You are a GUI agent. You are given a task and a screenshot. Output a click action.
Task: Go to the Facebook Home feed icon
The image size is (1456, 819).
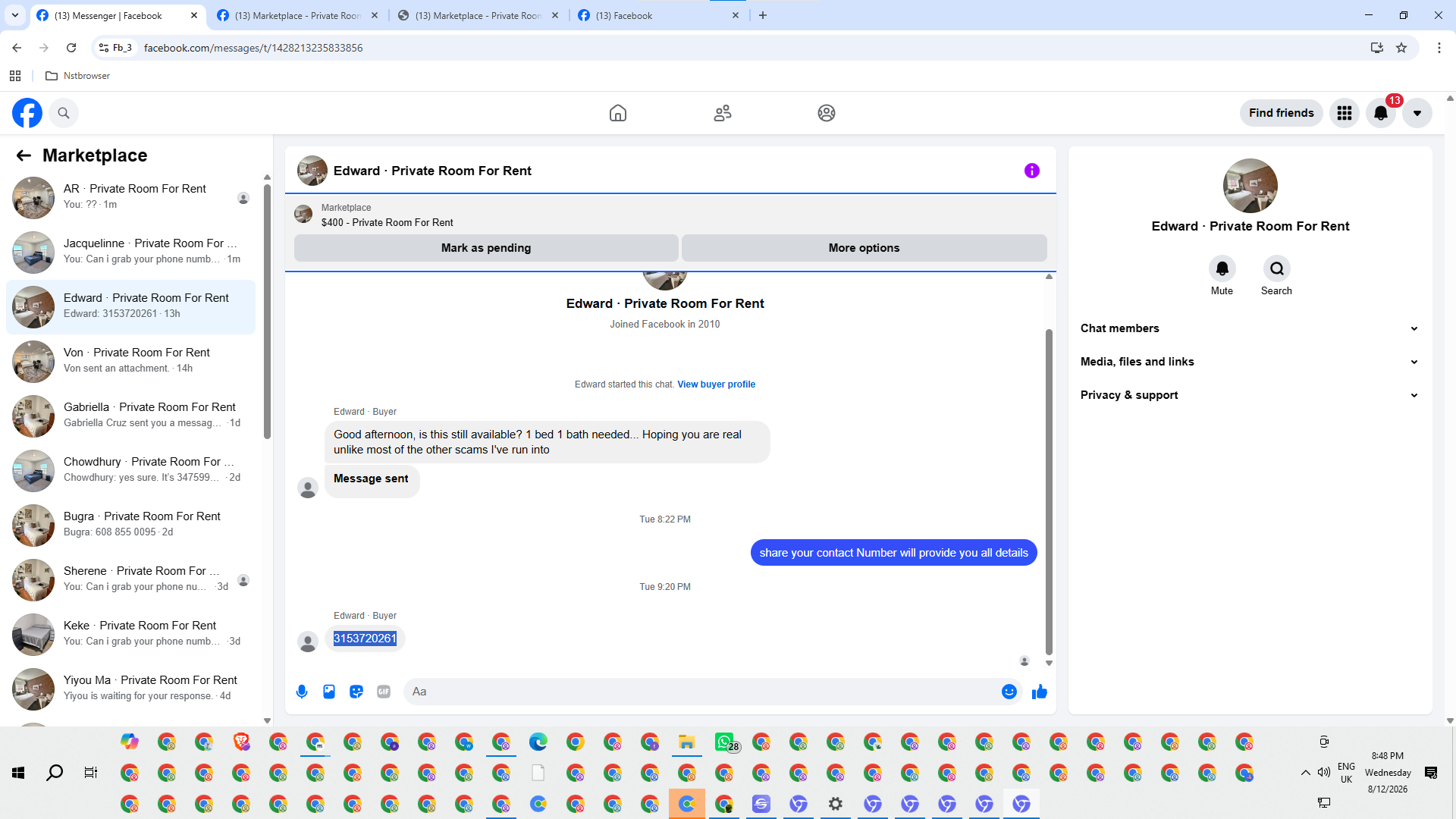618,113
